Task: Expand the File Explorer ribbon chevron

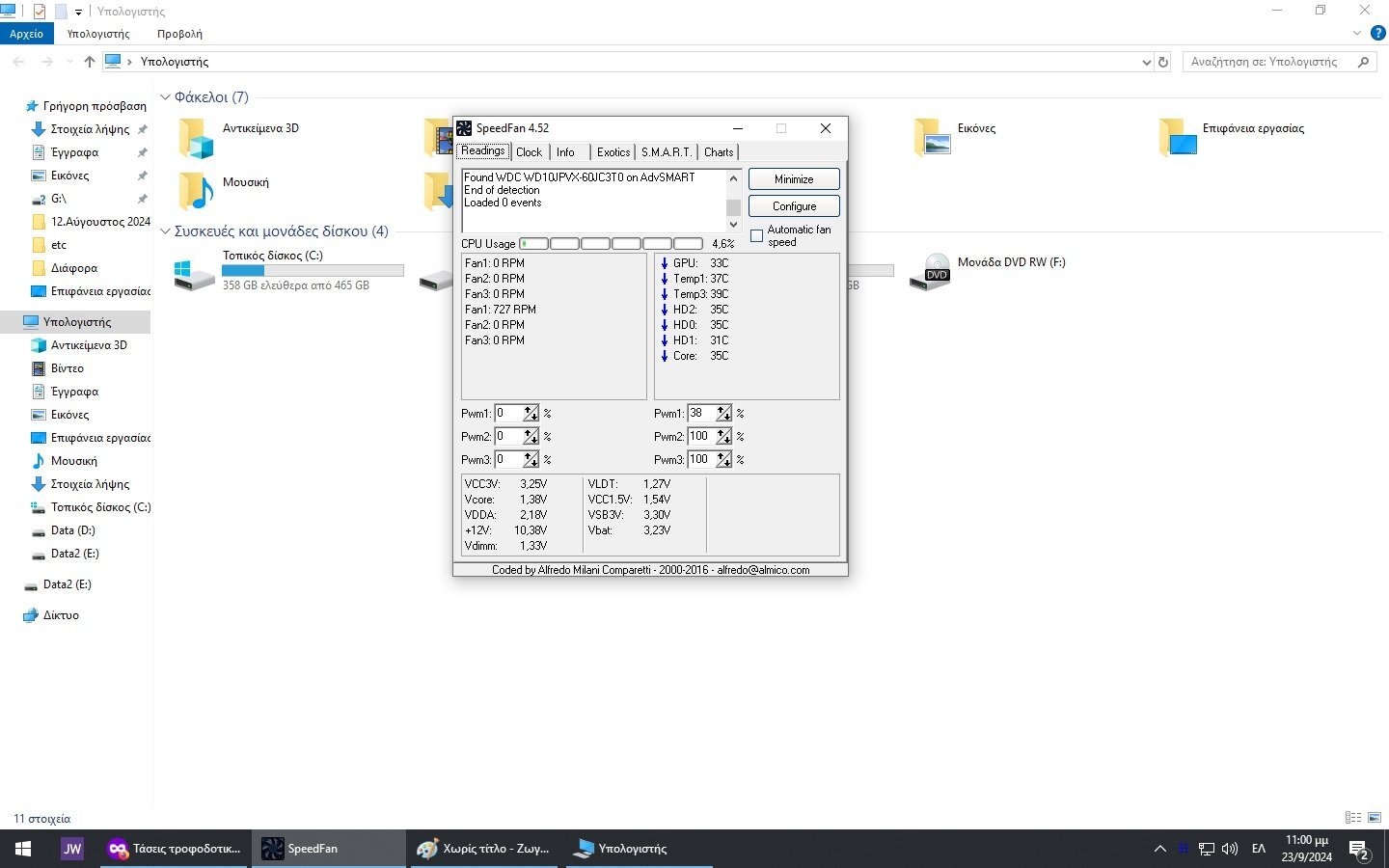Action: (1357, 33)
